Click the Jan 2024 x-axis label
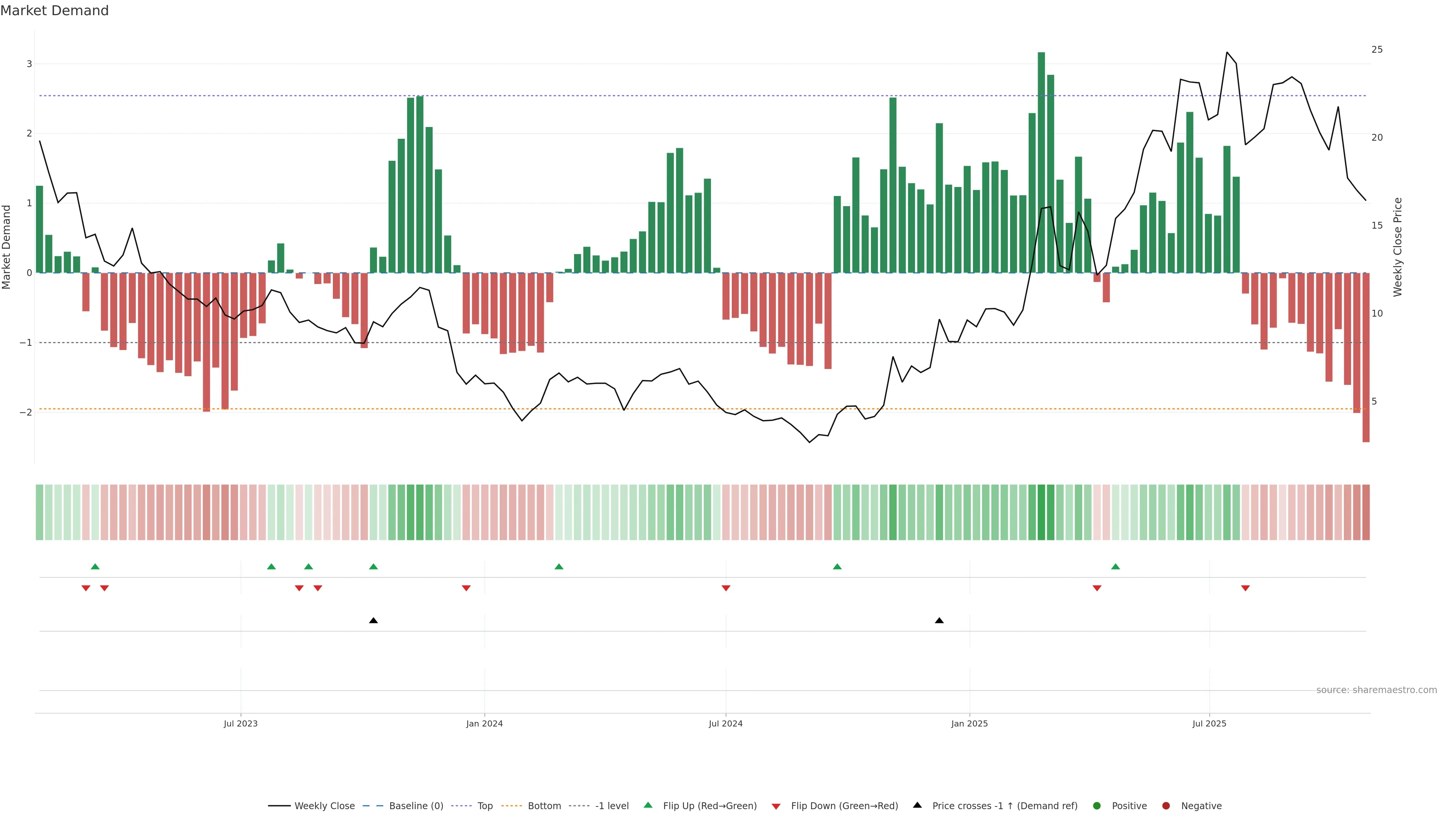The height and width of the screenshot is (819, 1456). 485,723
